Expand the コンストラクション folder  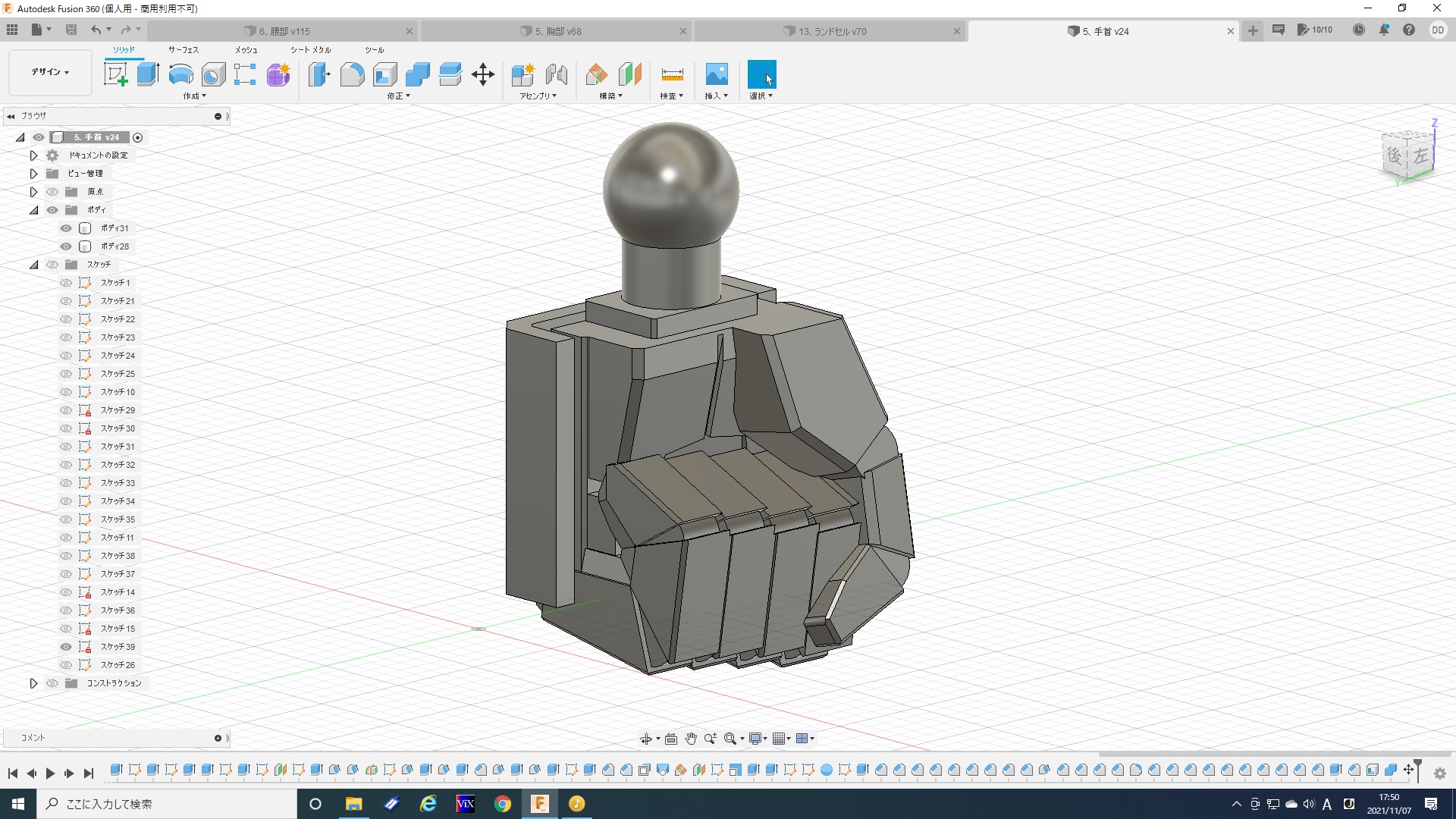tap(33, 683)
